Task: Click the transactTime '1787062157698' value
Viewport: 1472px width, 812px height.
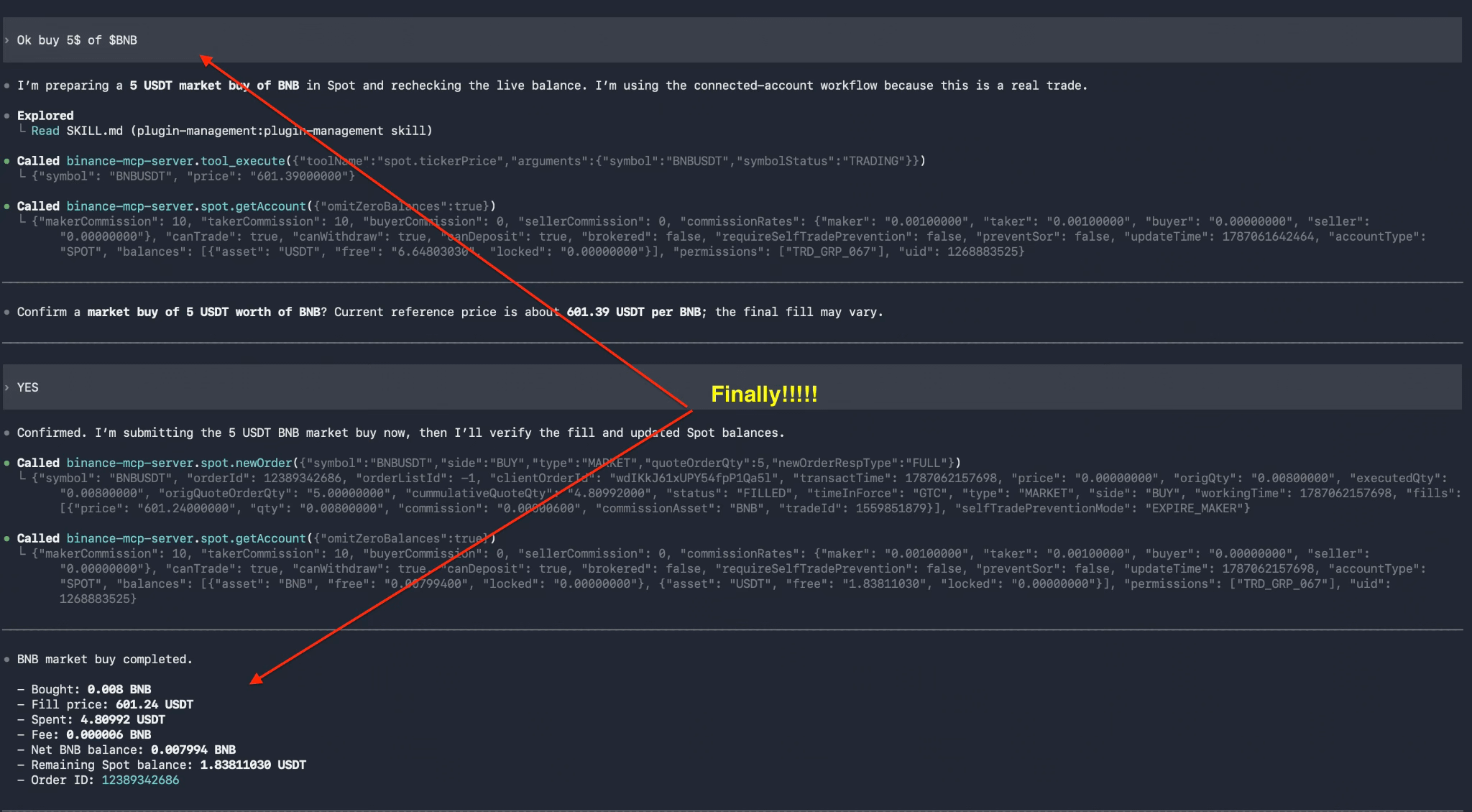Action: 951,478
